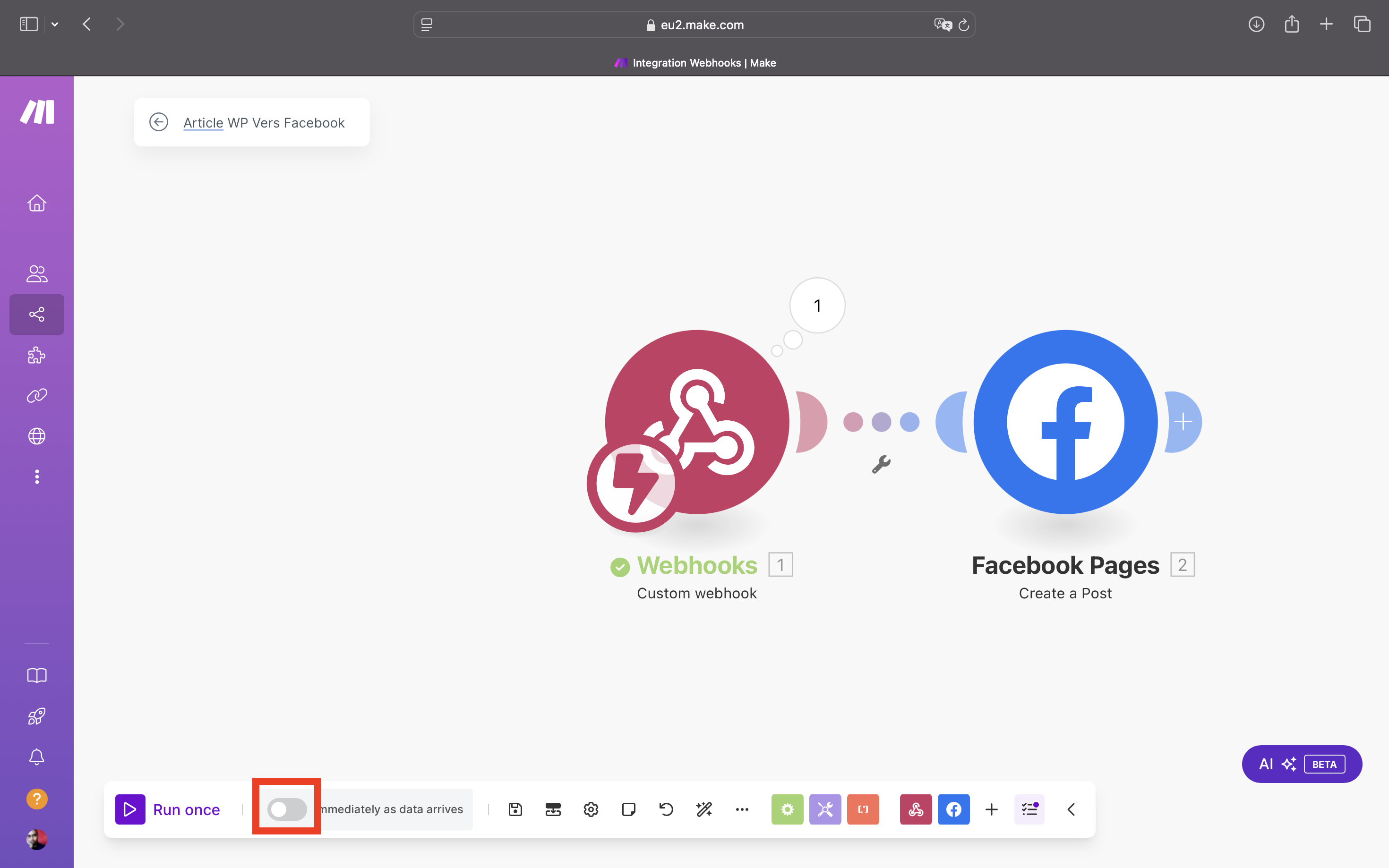Add a note with the notes icon

pyautogui.click(x=629, y=809)
